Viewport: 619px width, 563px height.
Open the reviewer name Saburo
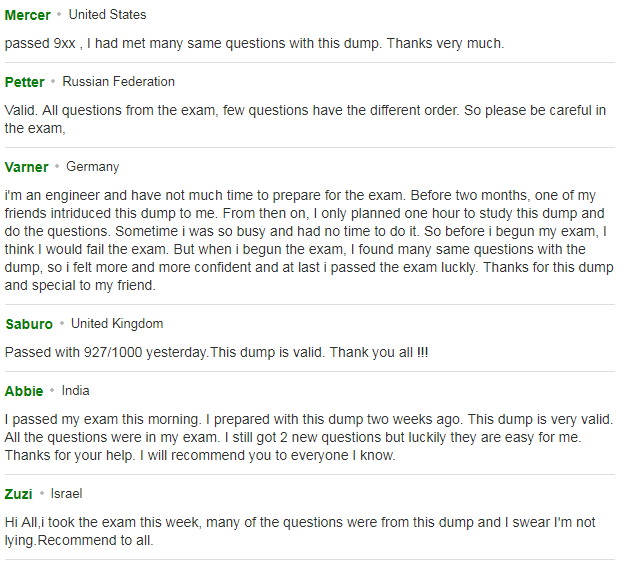coord(29,324)
